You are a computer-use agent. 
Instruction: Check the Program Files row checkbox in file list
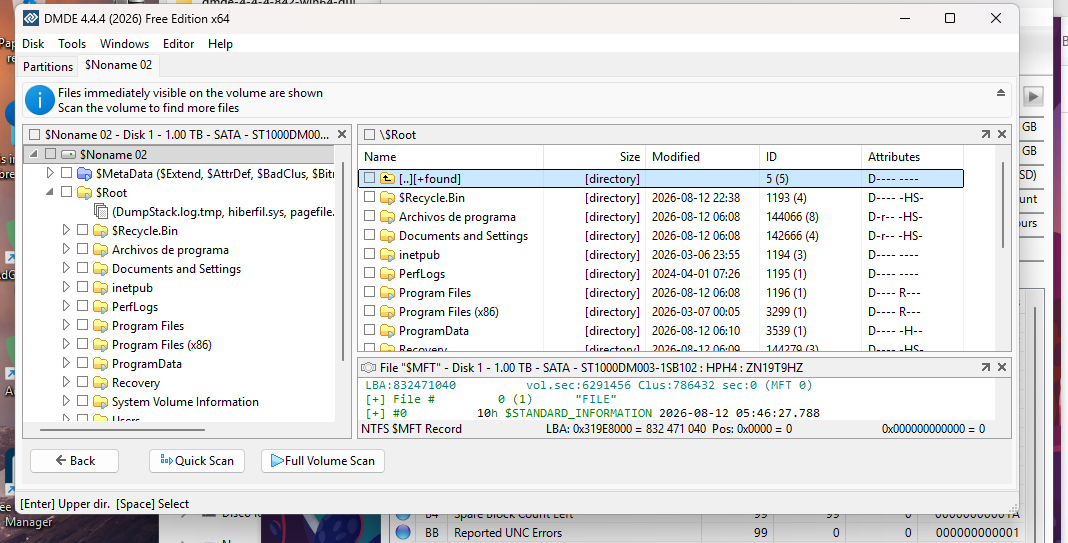click(369, 293)
